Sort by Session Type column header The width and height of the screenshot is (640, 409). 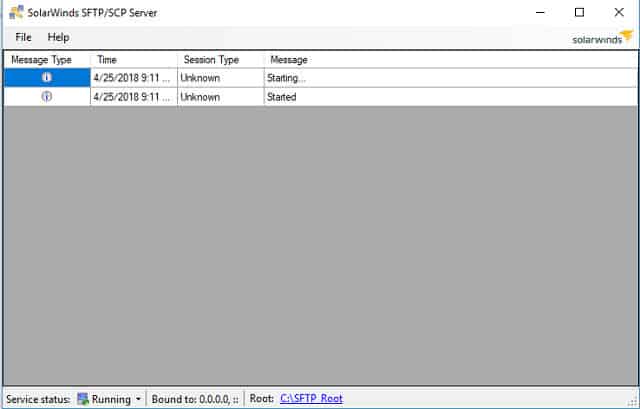(x=221, y=60)
